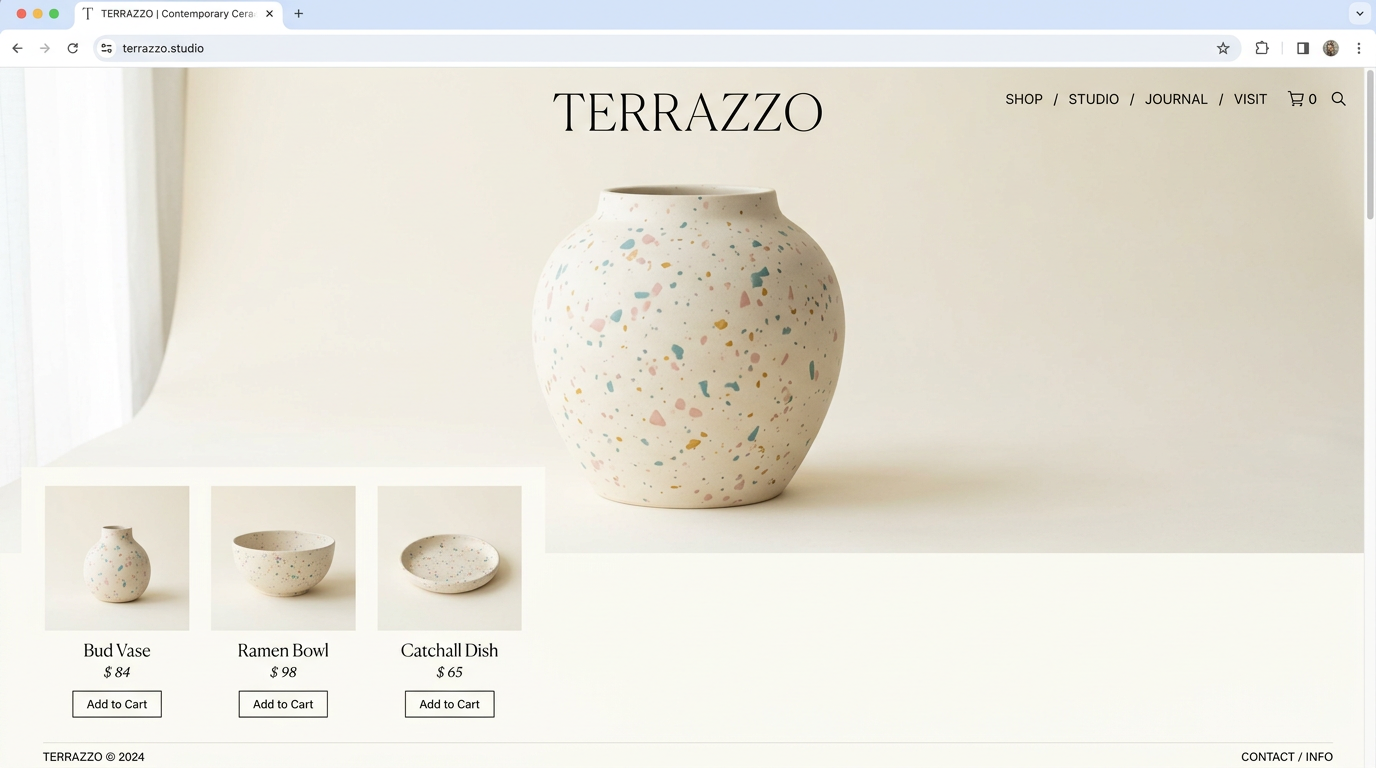Open a new browser tab
1376x768 pixels.
[299, 14]
